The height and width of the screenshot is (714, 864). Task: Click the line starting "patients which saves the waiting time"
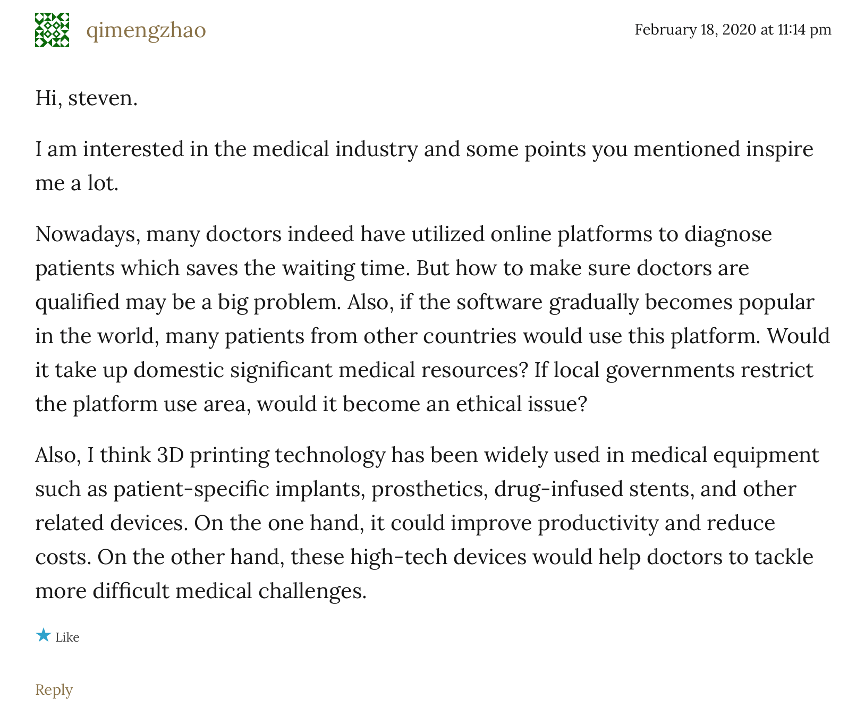coord(392,269)
